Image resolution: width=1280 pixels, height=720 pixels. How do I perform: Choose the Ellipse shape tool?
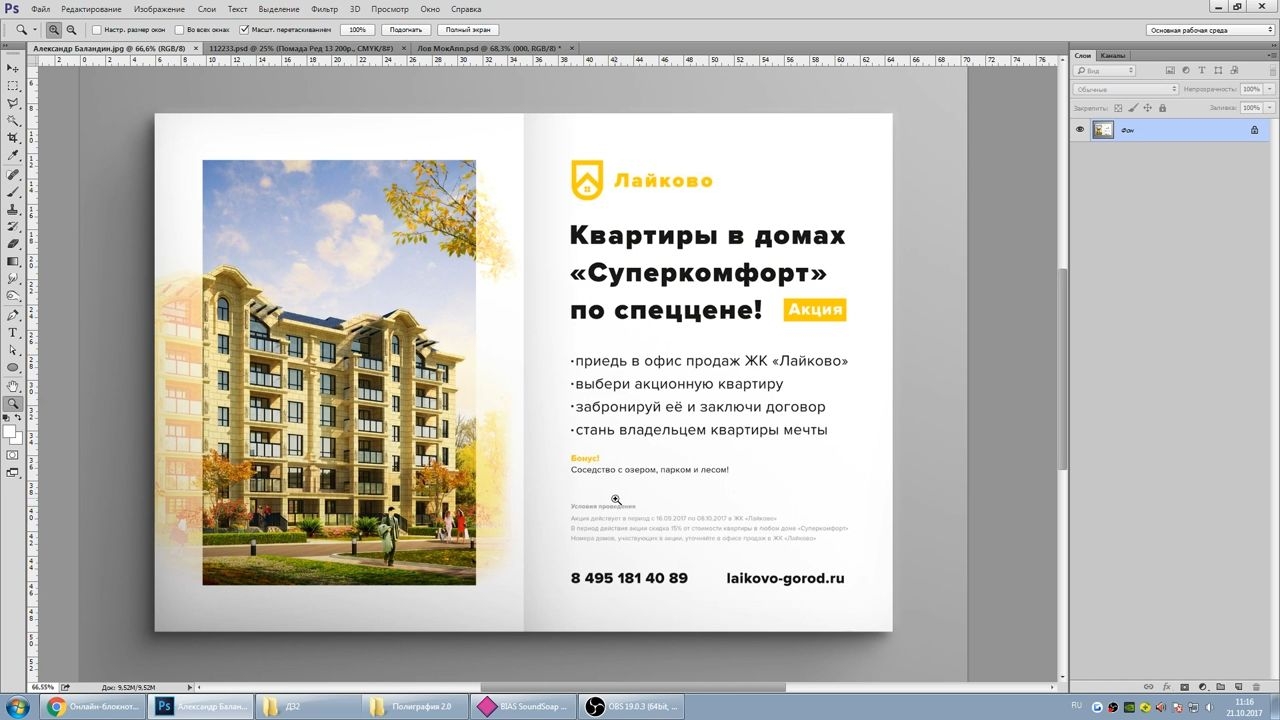coord(13,368)
